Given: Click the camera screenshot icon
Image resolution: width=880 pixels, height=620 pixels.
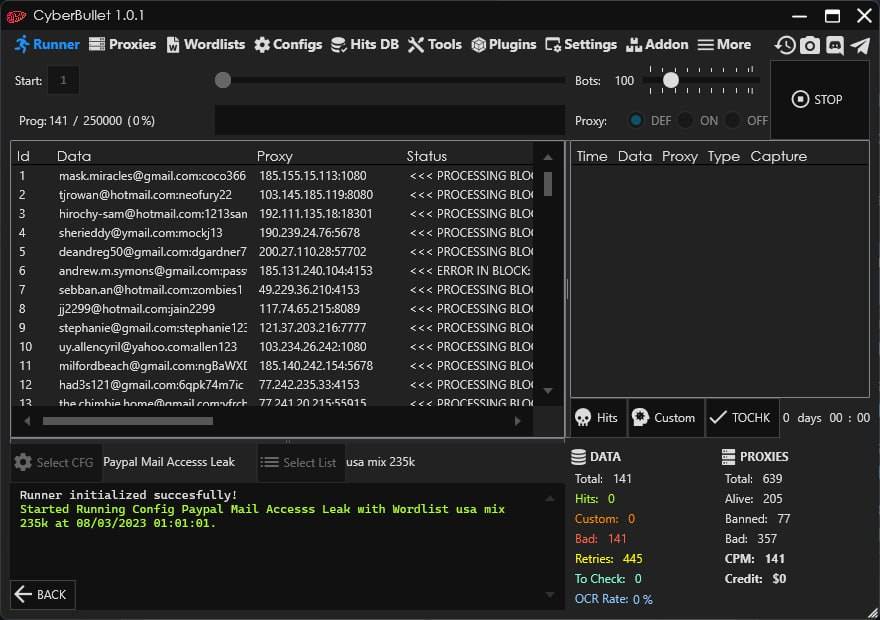Looking at the screenshot, I should (810, 45).
